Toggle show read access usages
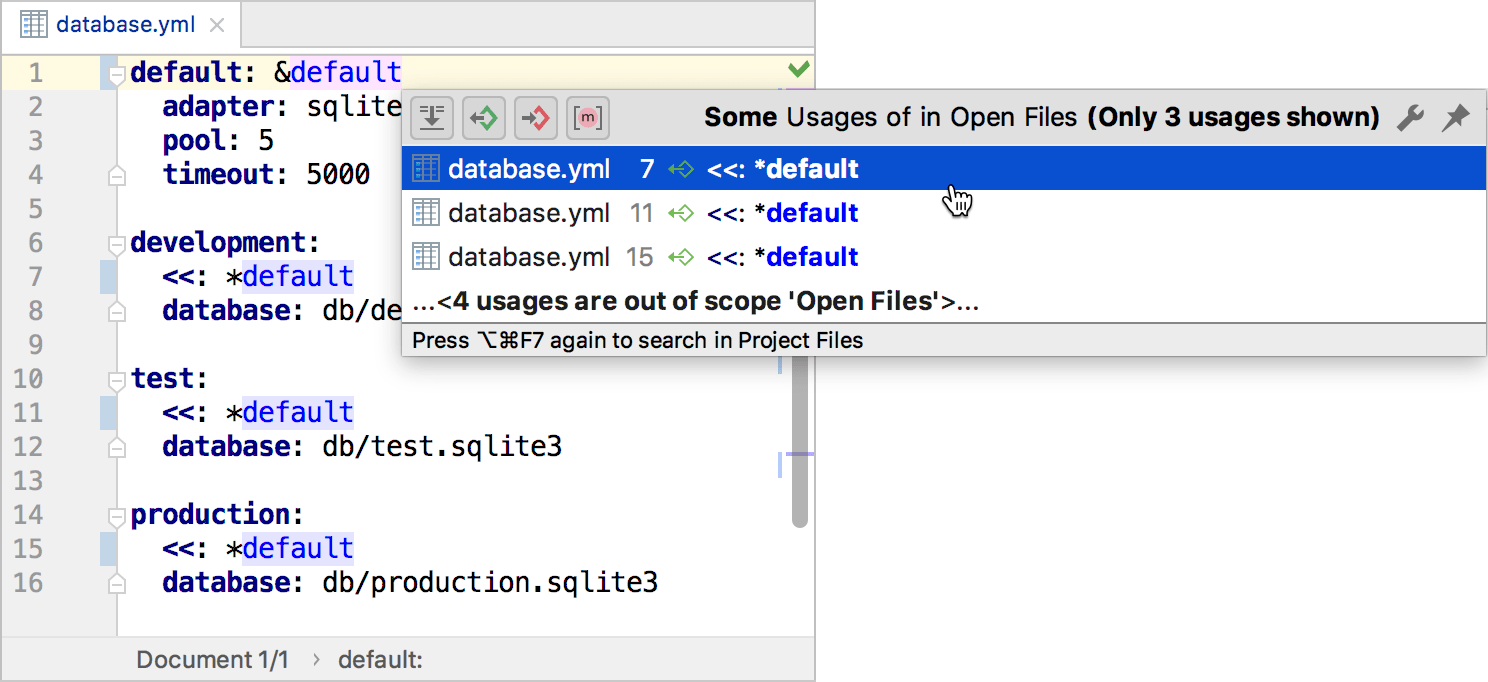 pyautogui.click(x=484, y=118)
